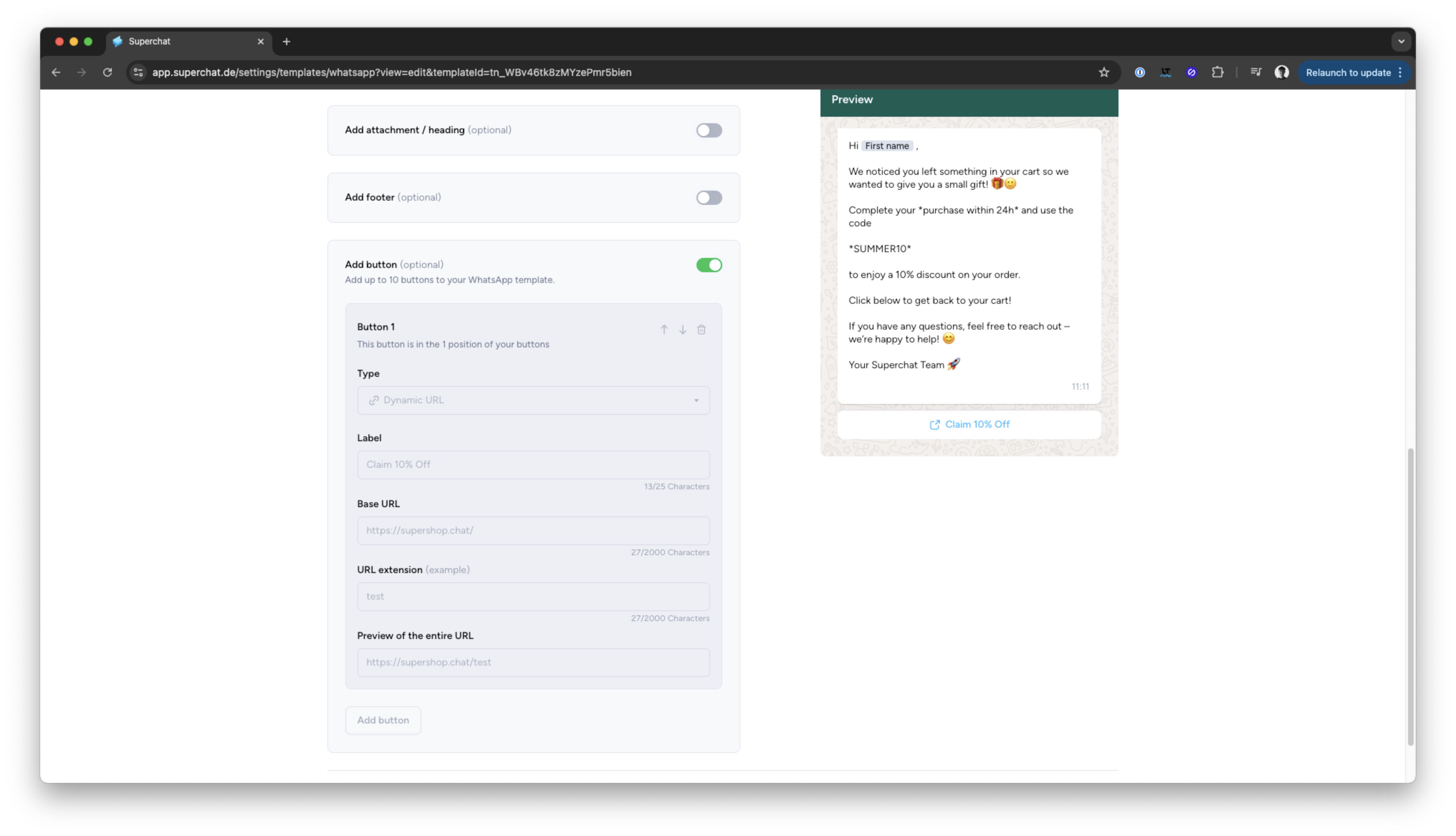Expand tab search chevron dropdown
1456x836 pixels.
click(1401, 41)
